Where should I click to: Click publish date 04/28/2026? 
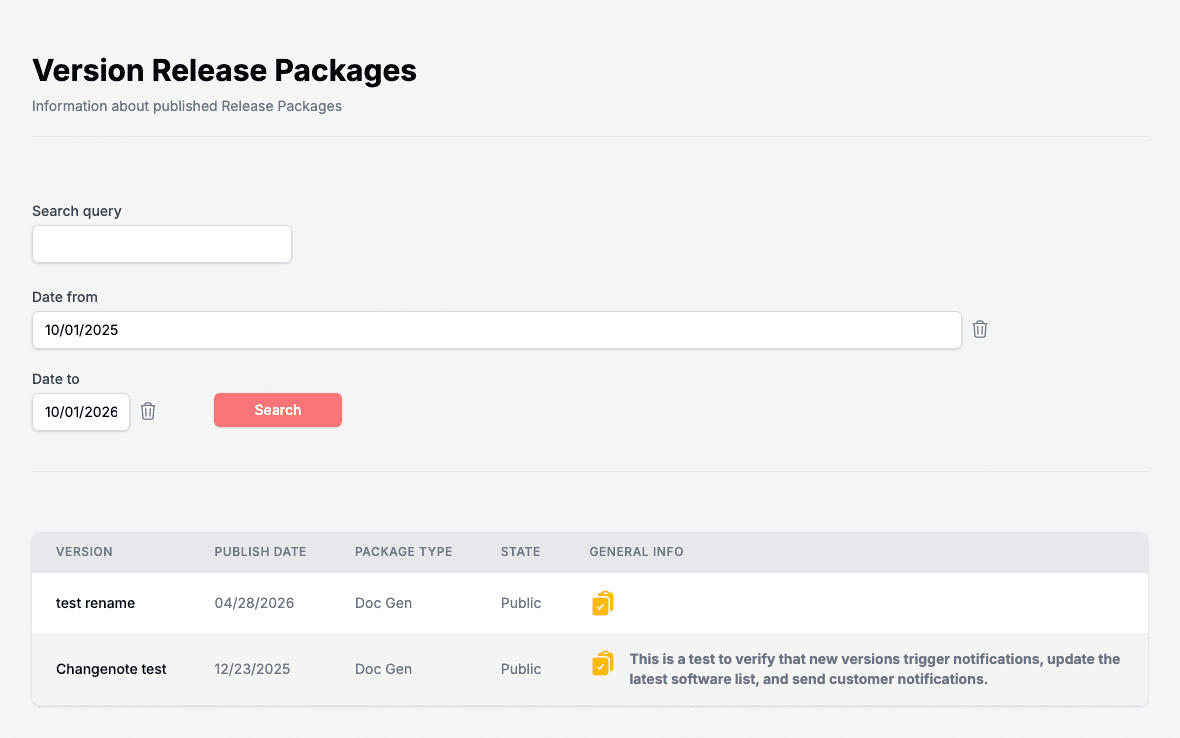pyautogui.click(x=254, y=603)
